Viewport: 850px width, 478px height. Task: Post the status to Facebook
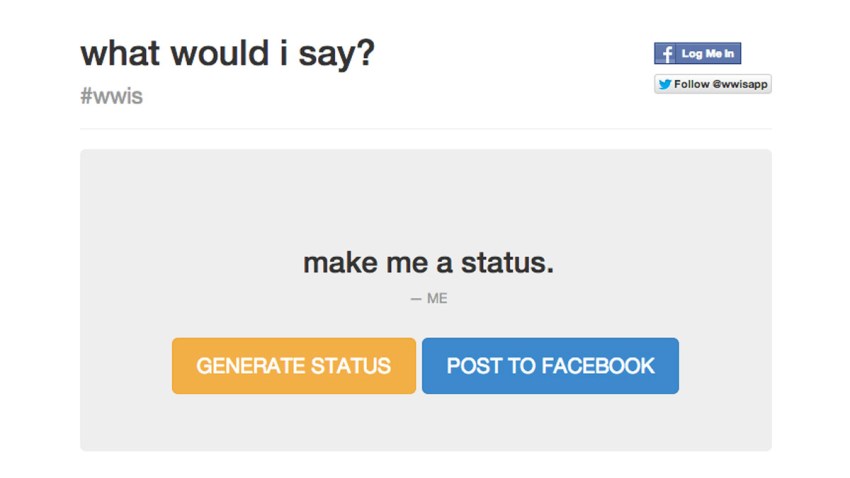550,366
